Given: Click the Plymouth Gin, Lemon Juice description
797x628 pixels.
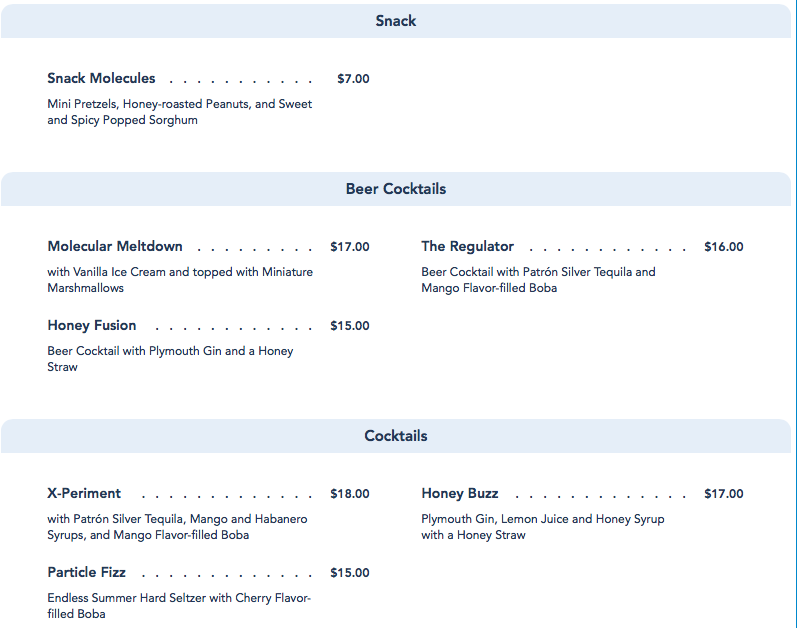Looking at the screenshot, I should point(542,527).
